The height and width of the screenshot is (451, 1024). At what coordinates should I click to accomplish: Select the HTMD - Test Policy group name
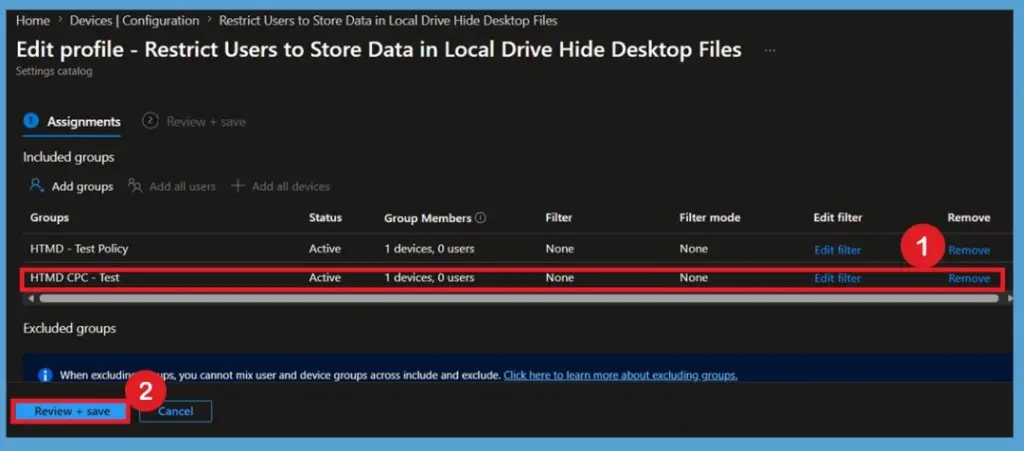[79, 249]
